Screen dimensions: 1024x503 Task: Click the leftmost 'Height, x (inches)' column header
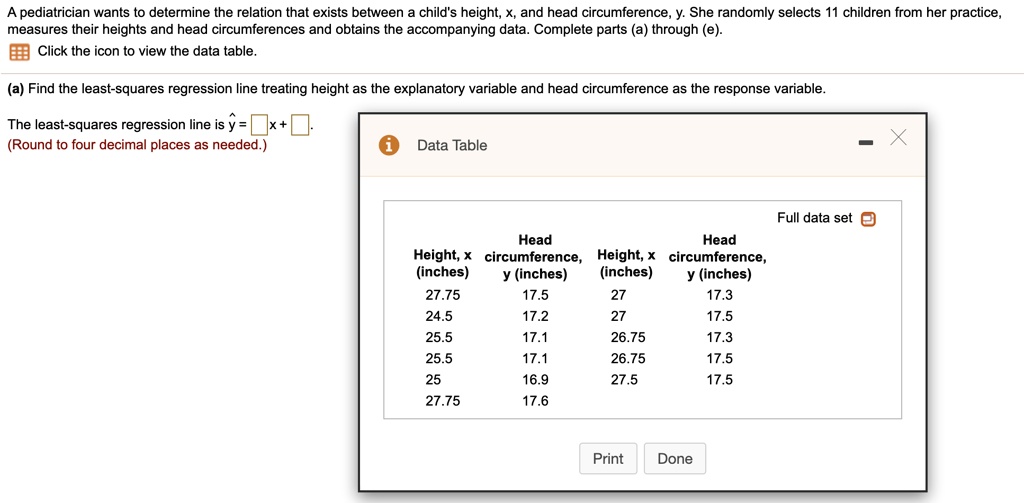click(442, 264)
